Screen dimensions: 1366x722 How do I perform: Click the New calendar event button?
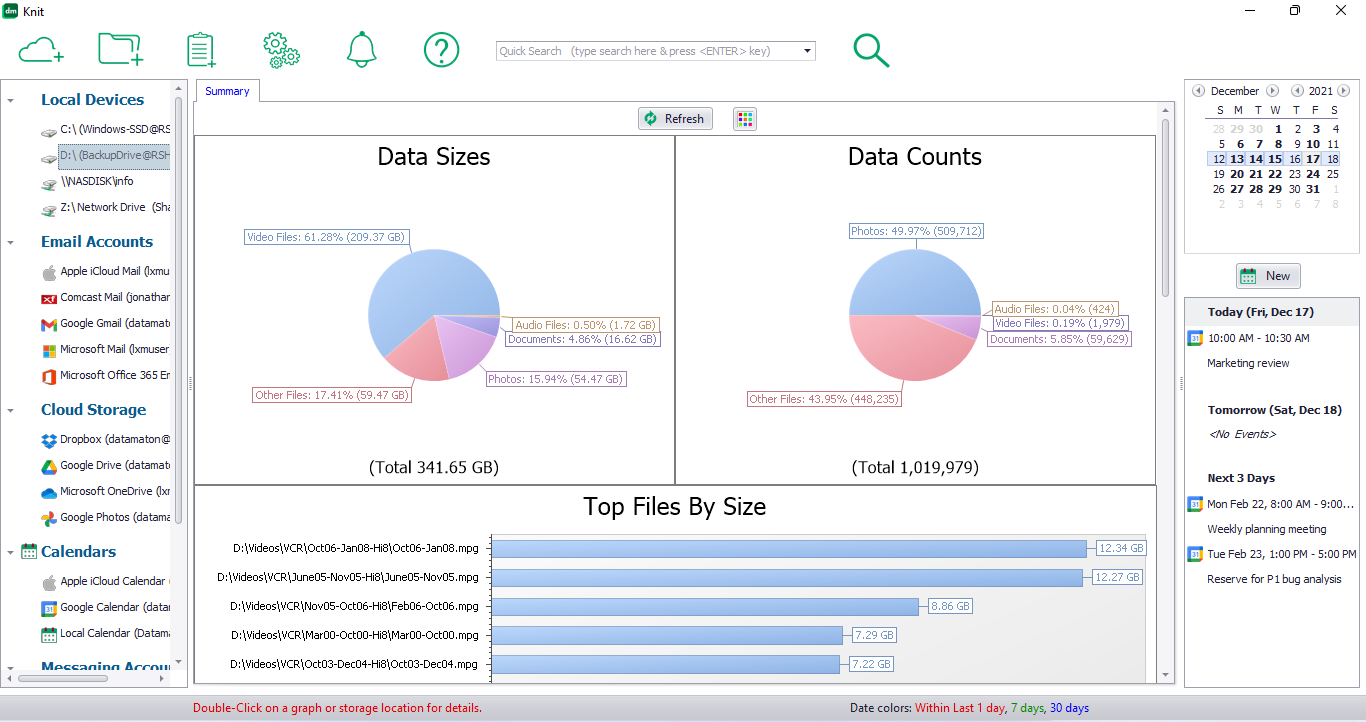(x=1268, y=276)
